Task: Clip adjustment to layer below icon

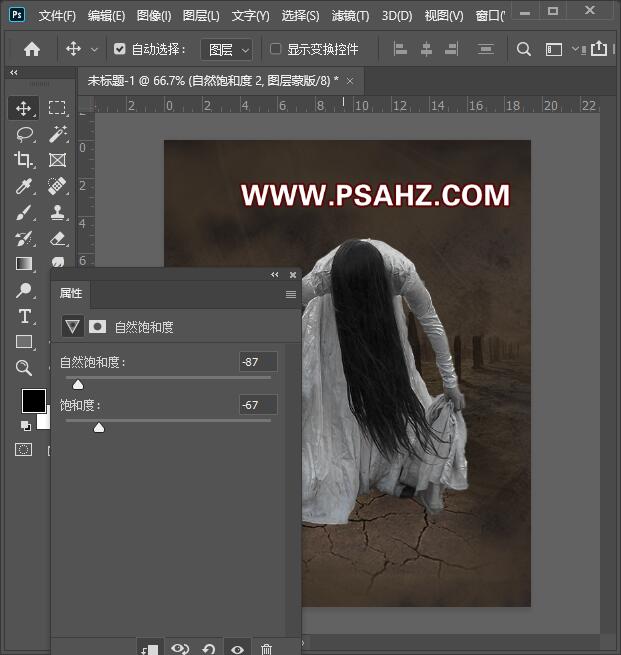Action: 150,649
